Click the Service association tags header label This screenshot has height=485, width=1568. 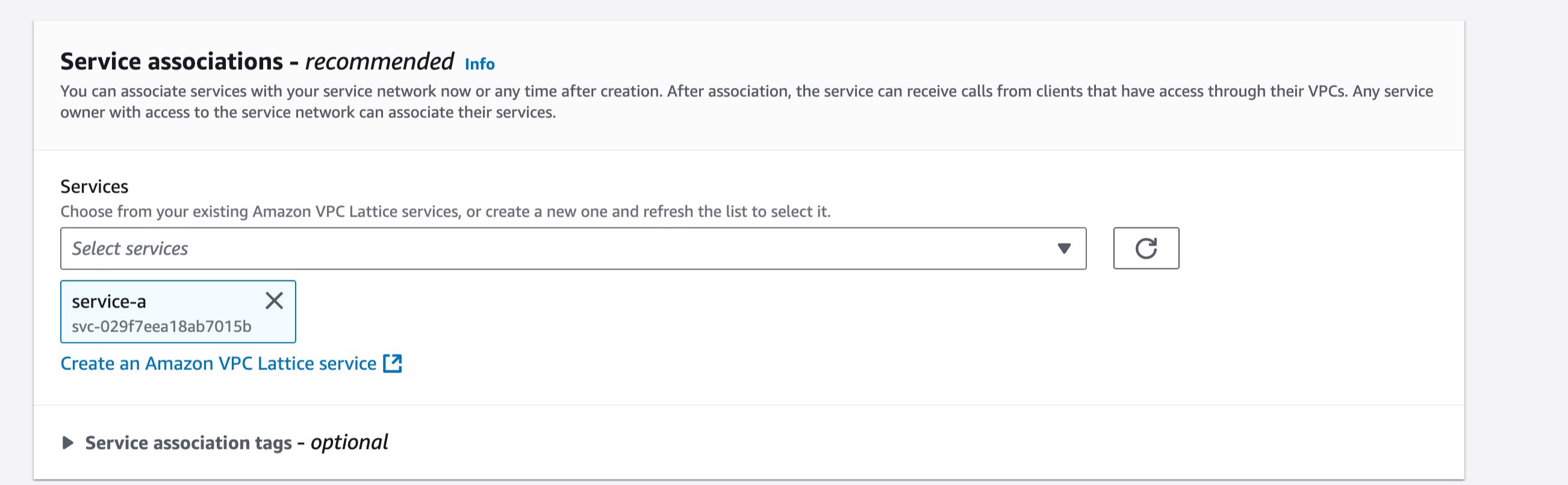[x=236, y=442]
